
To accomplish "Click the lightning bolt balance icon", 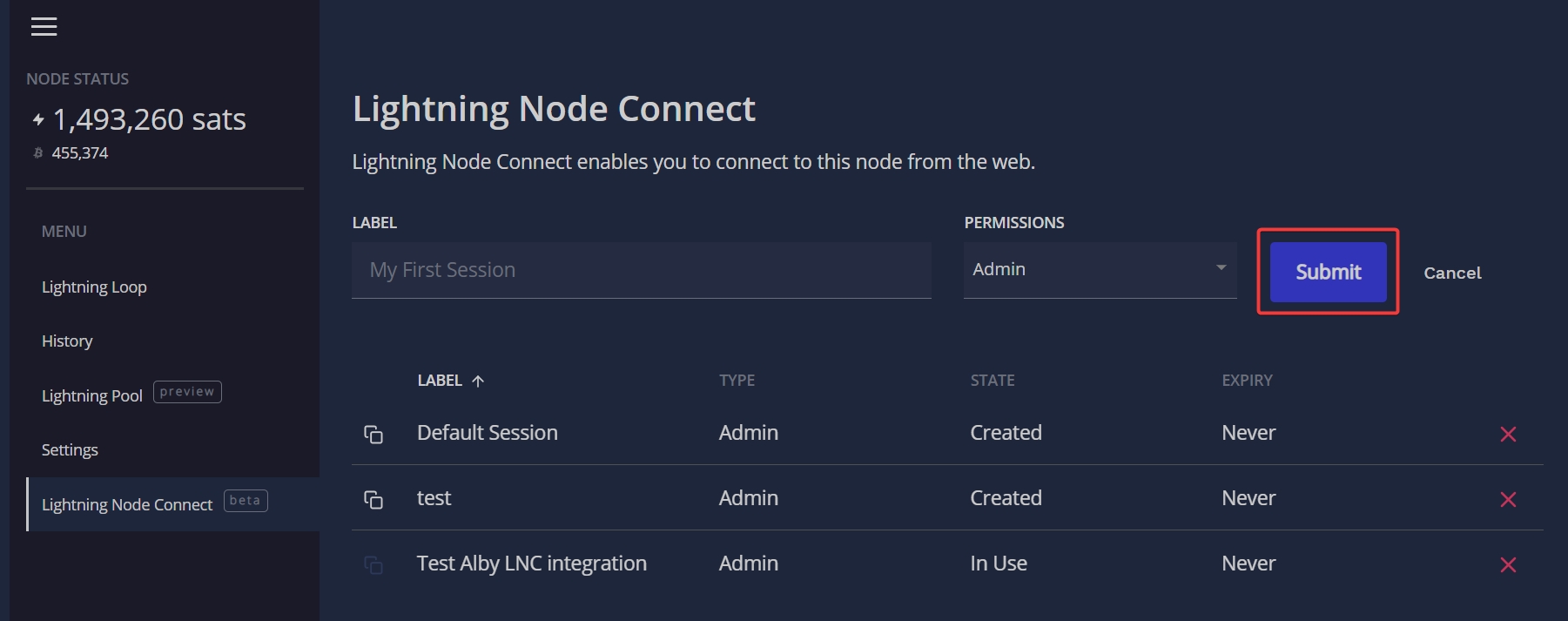I will coord(38,120).
